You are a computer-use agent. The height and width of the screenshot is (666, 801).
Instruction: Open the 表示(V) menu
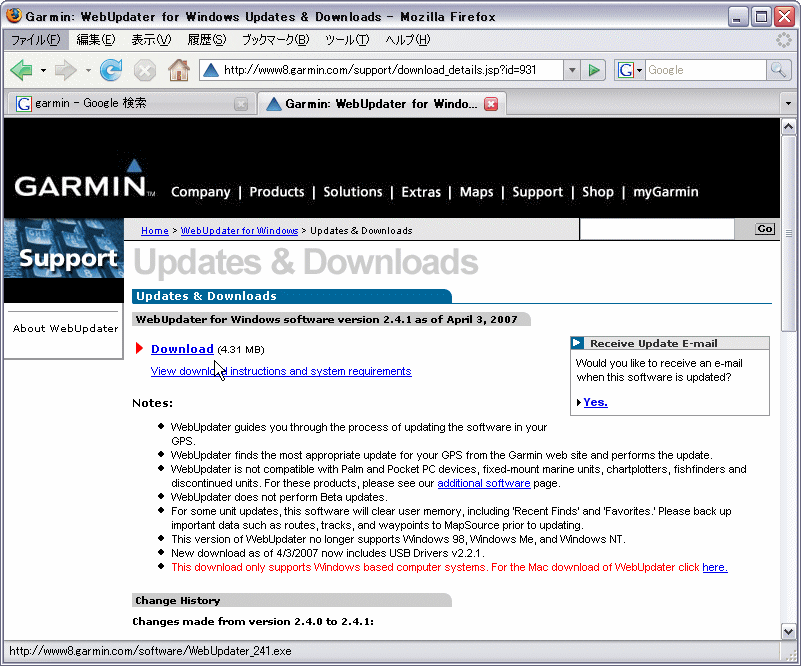point(151,40)
